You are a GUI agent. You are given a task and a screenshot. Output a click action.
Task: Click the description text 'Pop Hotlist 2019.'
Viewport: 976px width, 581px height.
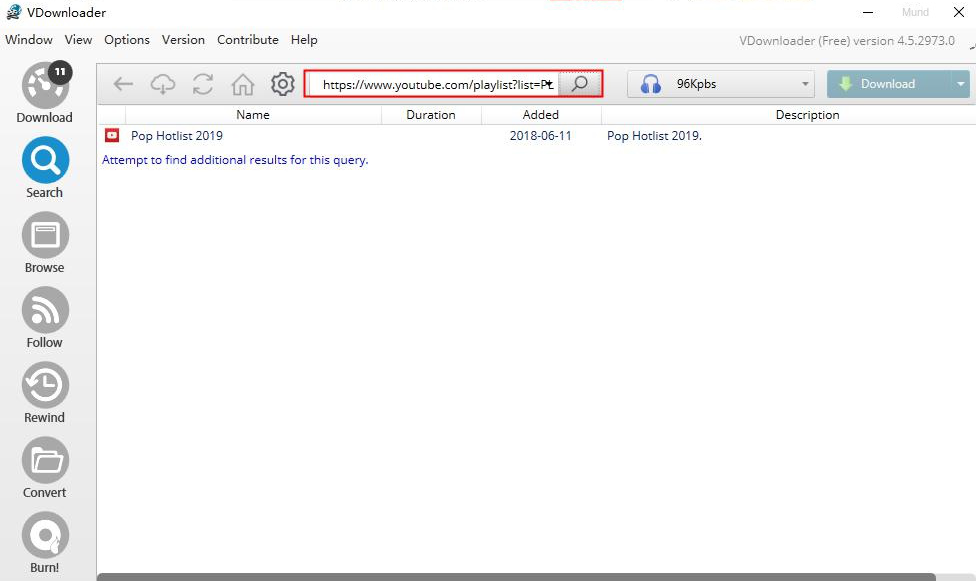pos(654,136)
